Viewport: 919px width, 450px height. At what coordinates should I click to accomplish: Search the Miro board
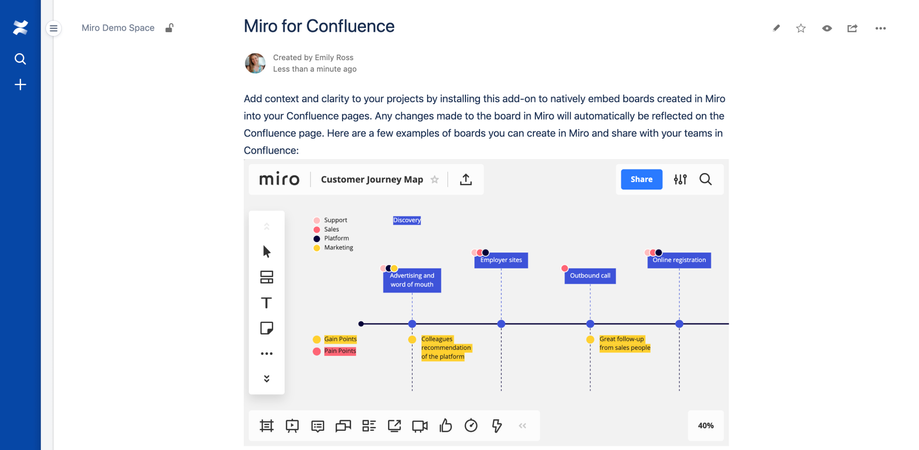706,179
